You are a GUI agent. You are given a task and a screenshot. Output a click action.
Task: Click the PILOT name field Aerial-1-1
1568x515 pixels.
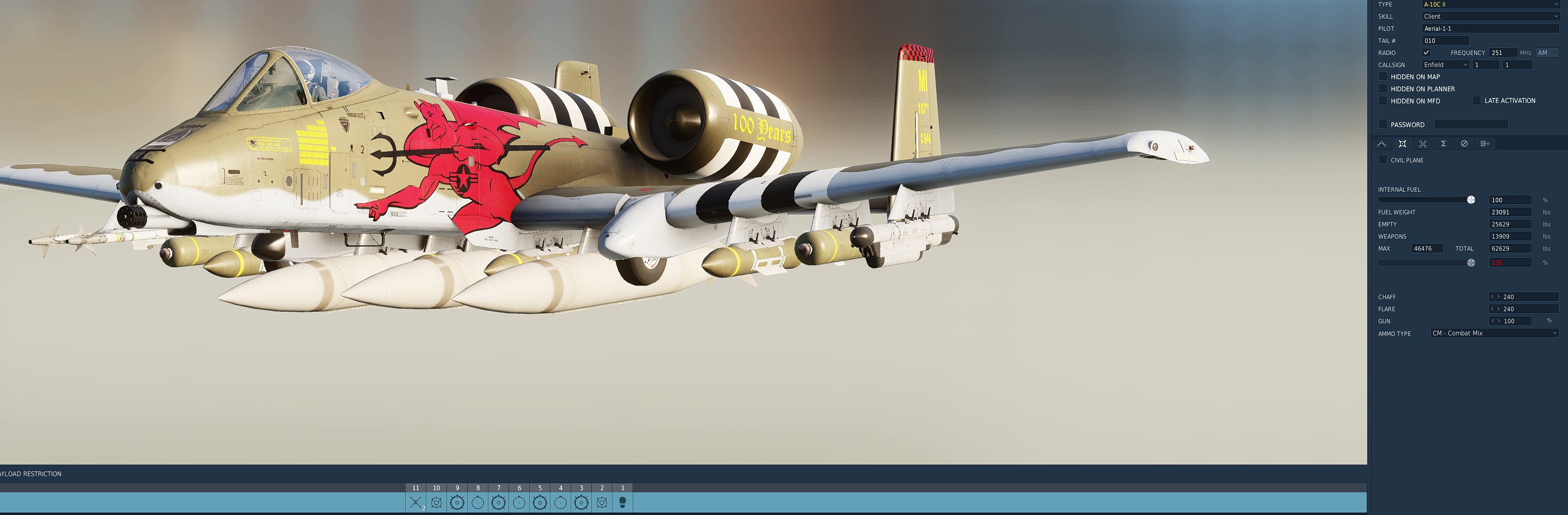point(1491,29)
